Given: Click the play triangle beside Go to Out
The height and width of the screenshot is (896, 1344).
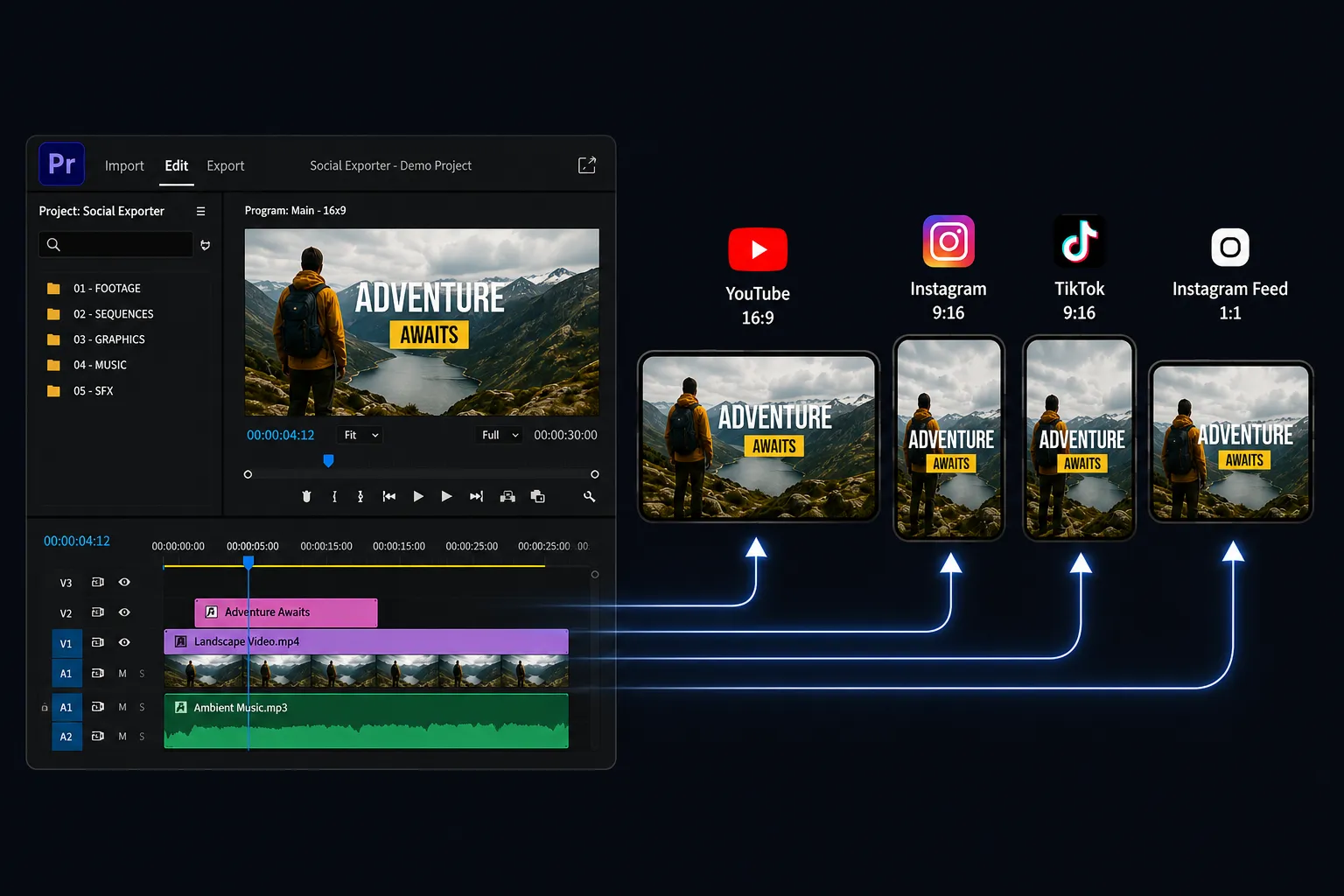Looking at the screenshot, I should pyautogui.click(x=447, y=496).
